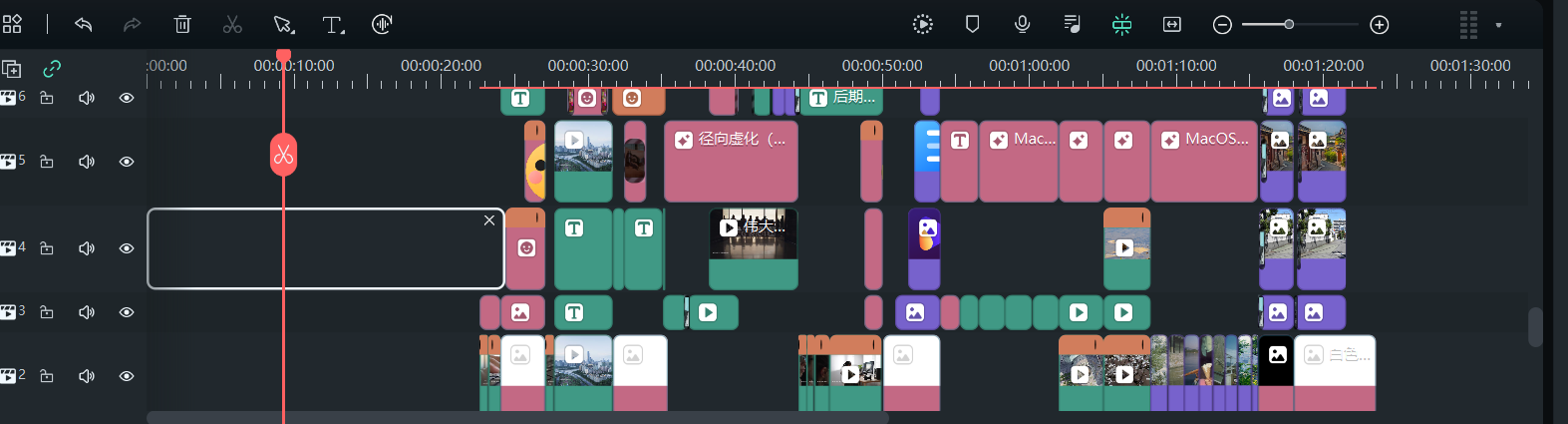
Task: Adjust the timeline zoom slider handle
Action: coord(1289,24)
